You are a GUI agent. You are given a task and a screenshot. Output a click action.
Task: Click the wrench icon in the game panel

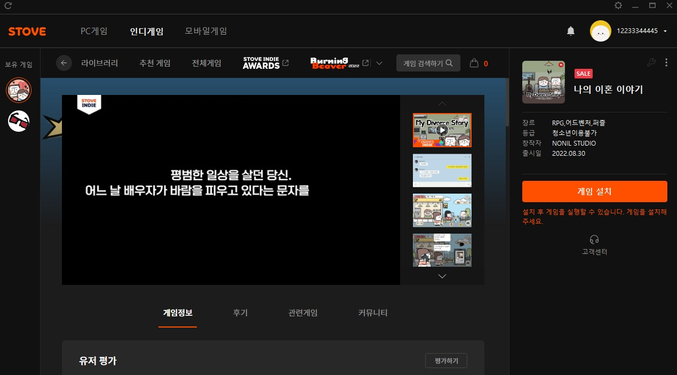651,63
